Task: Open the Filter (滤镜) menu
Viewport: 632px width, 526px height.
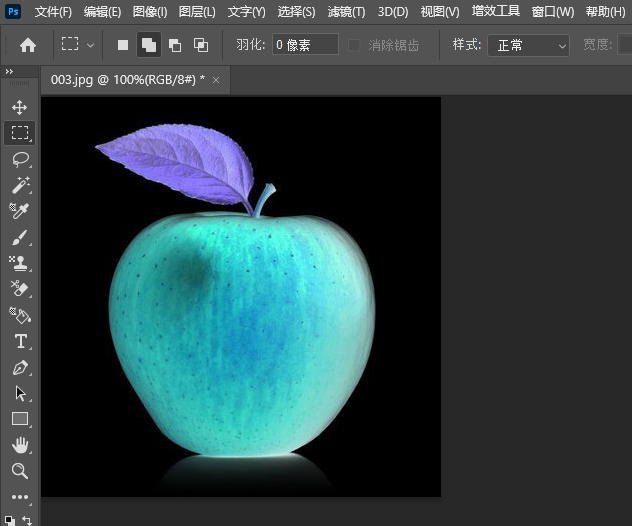Action: pos(347,12)
